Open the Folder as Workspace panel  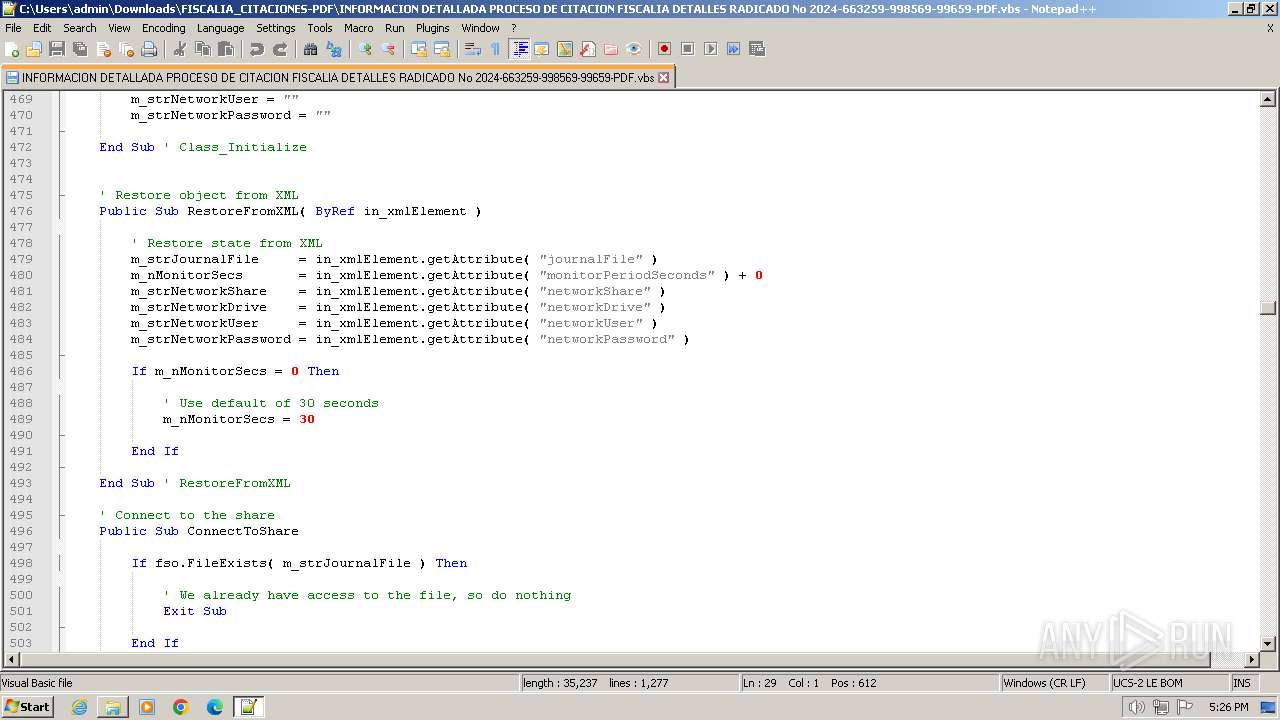click(x=611, y=49)
